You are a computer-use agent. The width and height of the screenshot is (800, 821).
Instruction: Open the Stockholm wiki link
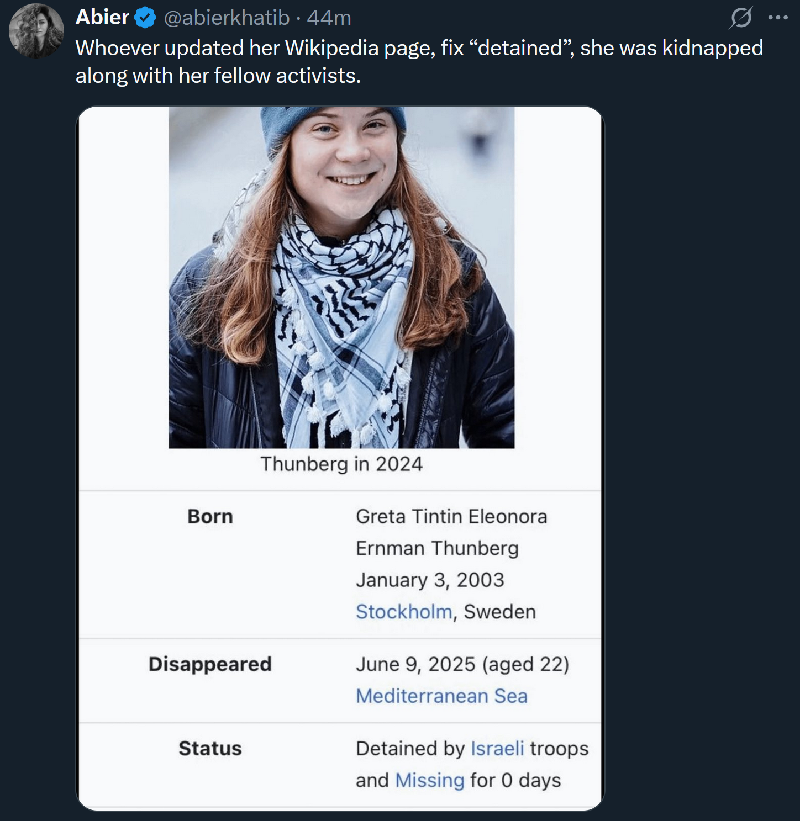click(x=404, y=612)
